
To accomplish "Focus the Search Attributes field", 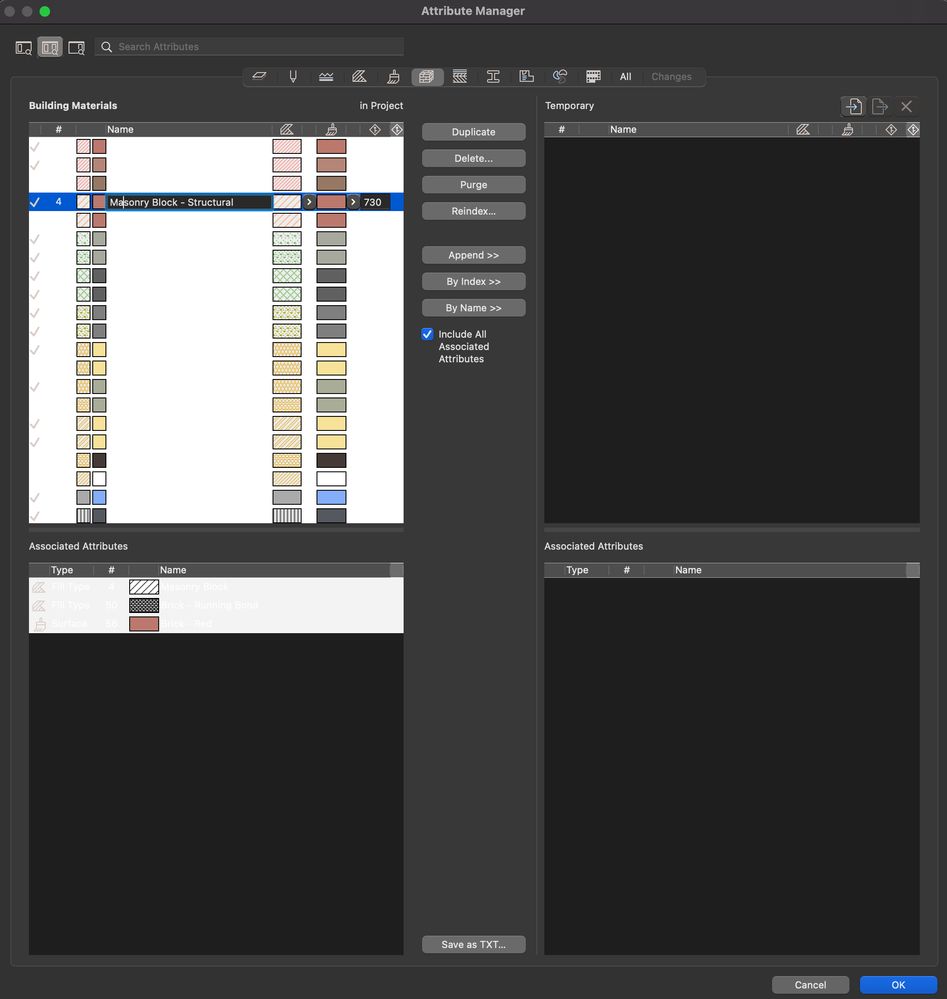I will click(x=249, y=47).
